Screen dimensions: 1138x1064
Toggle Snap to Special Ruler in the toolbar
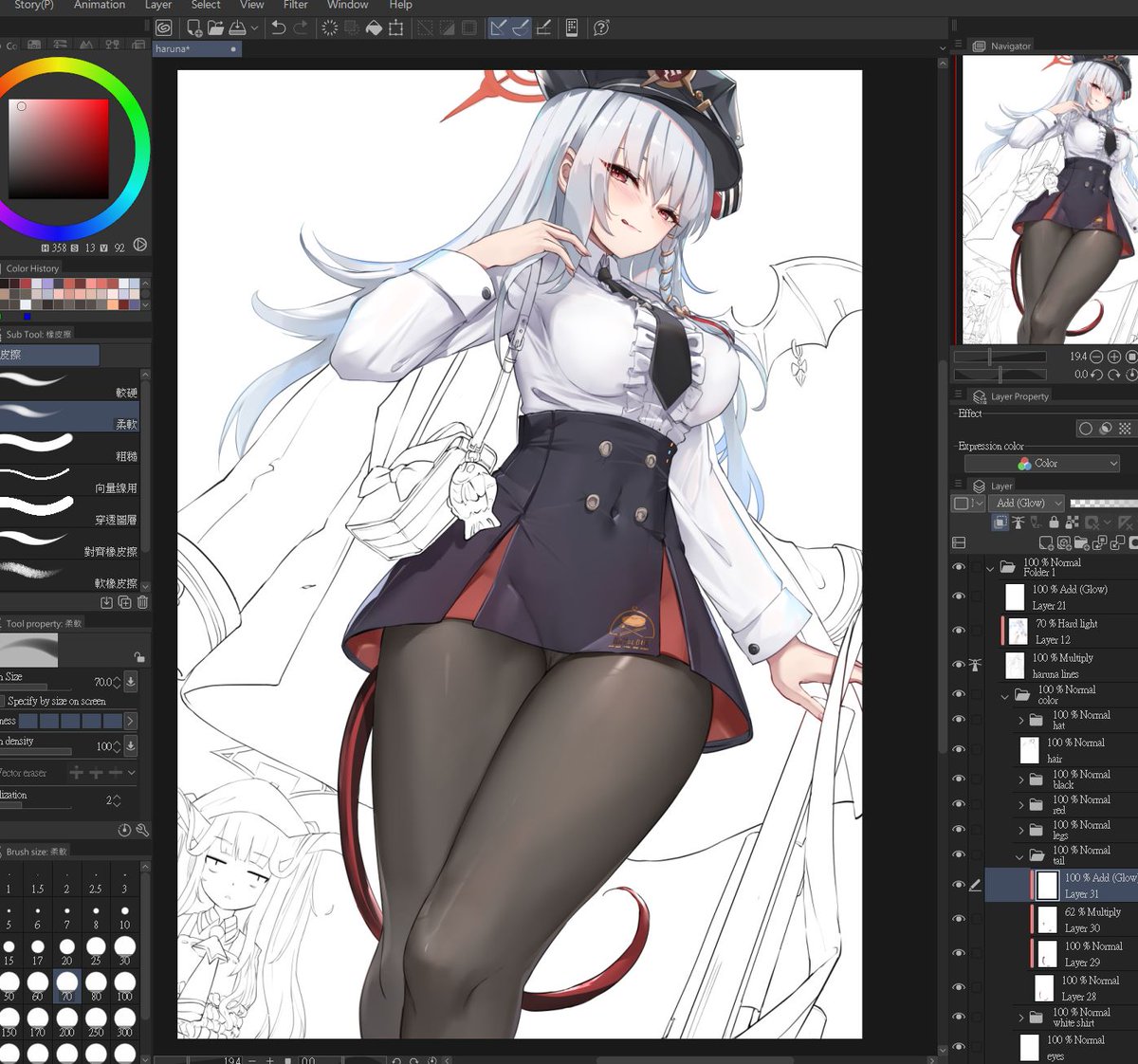[x=521, y=28]
